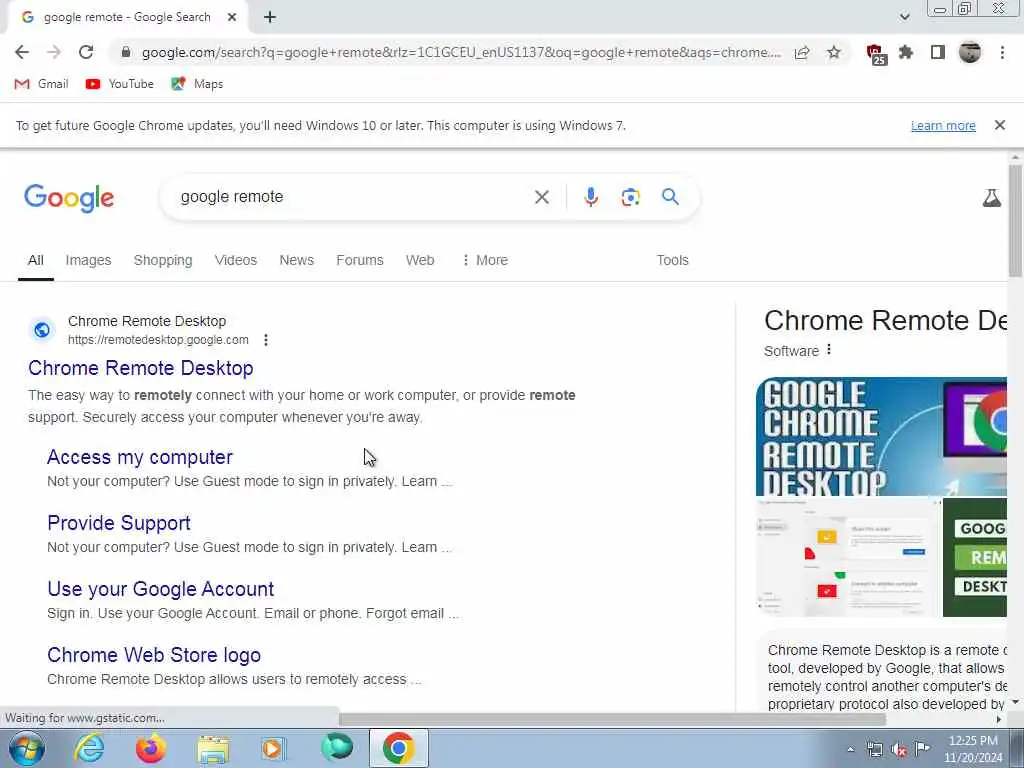Viewport: 1024px width, 768px height.
Task: Open the Maps bookmark
Action: point(197,84)
